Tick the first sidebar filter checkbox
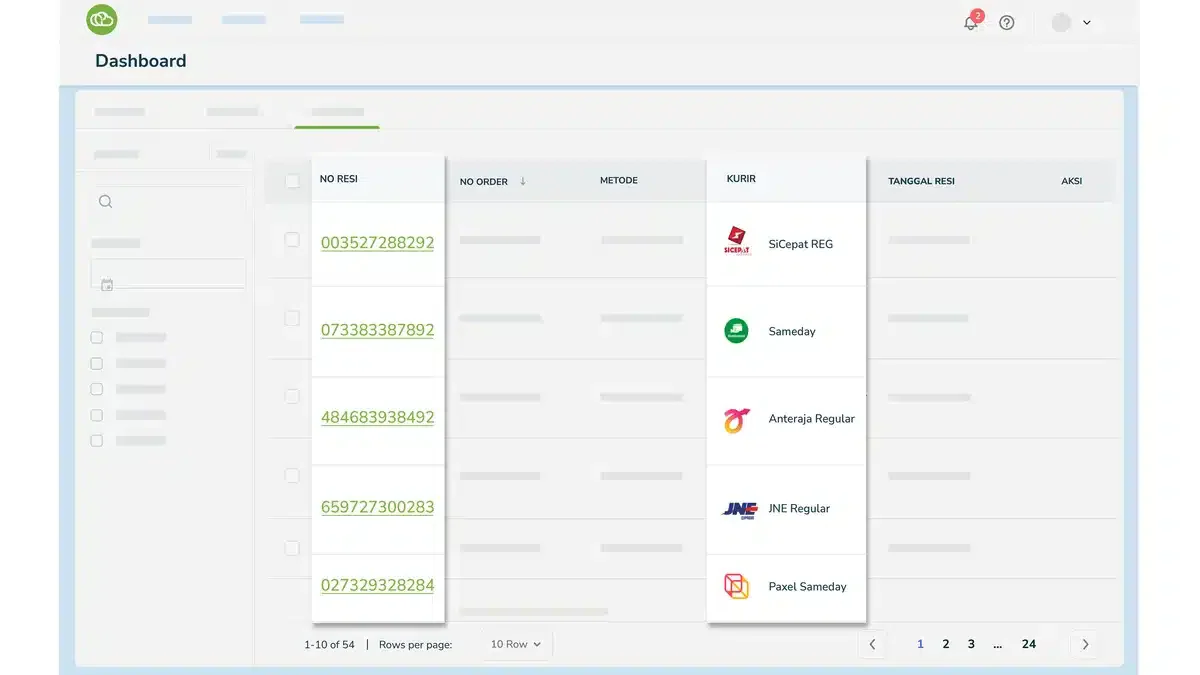Viewport: 1200px width, 675px height. click(97, 337)
